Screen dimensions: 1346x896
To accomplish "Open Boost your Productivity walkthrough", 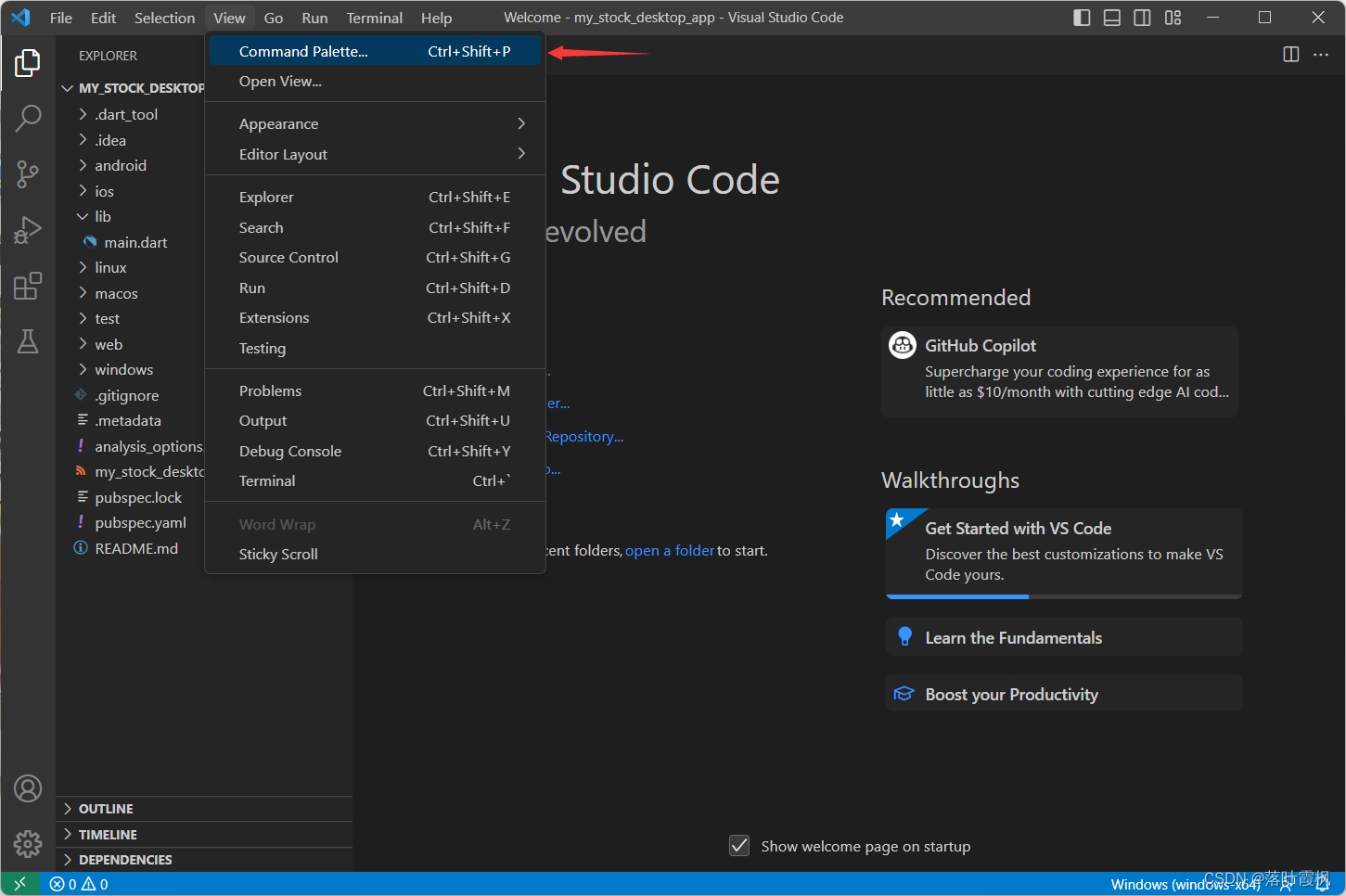I will (1064, 694).
